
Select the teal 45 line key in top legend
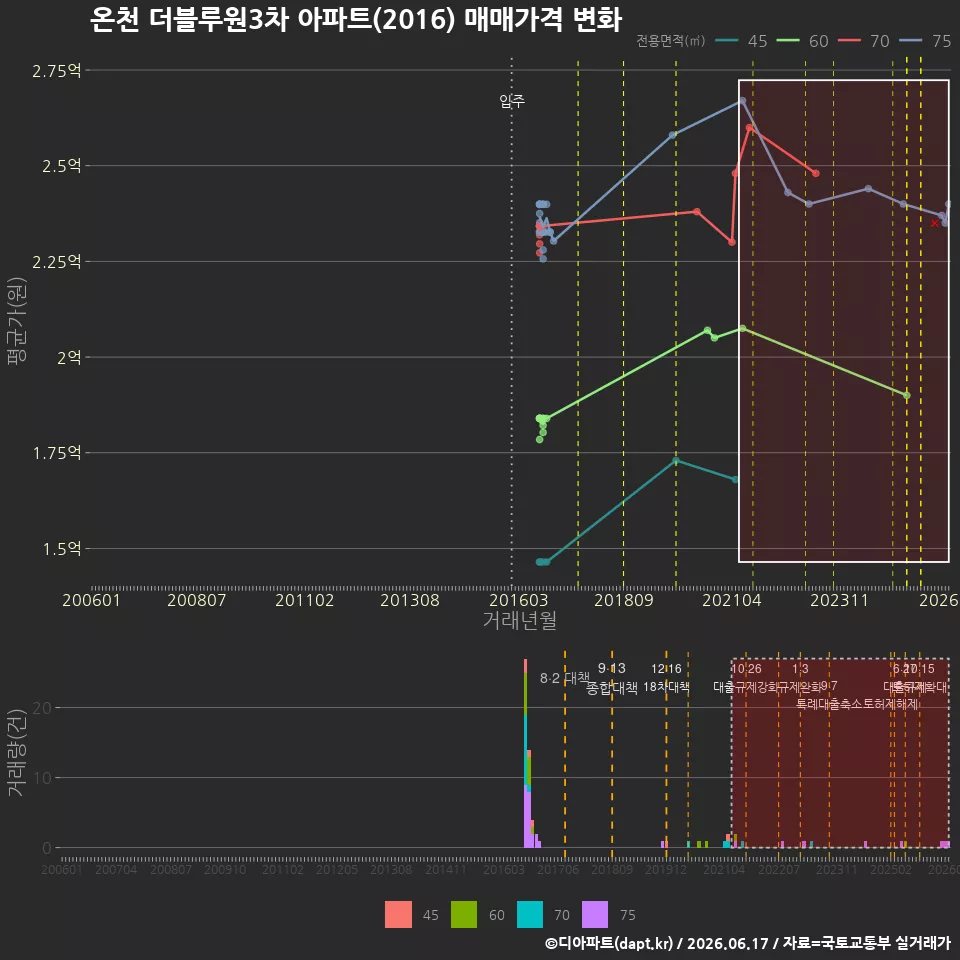pos(727,41)
